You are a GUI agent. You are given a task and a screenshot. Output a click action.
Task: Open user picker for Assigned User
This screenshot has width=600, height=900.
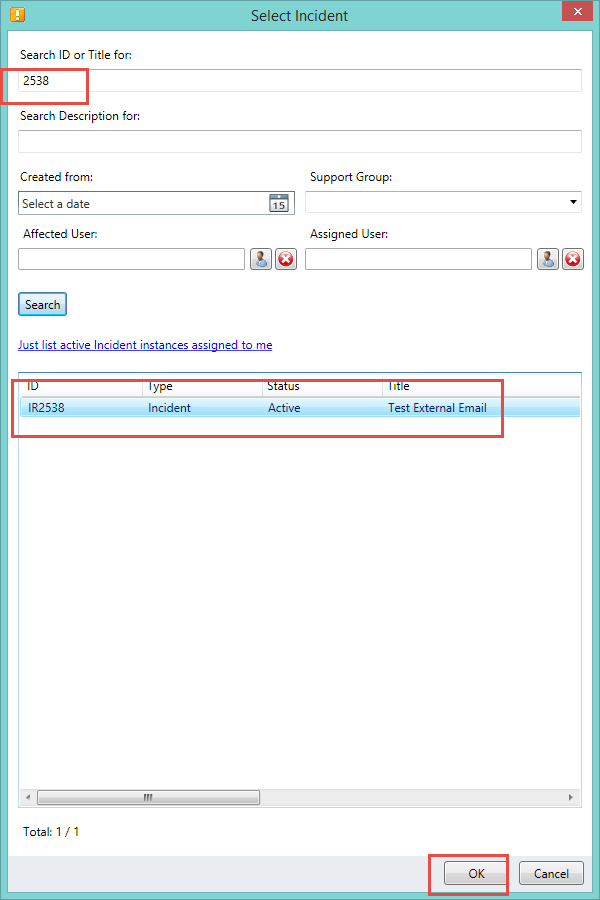pyautogui.click(x=548, y=259)
